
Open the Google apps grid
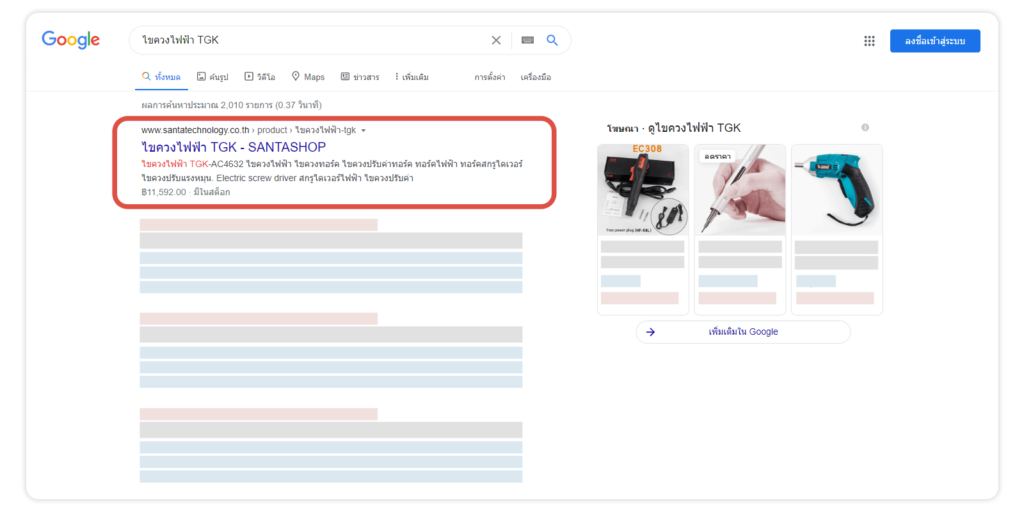(869, 41)
